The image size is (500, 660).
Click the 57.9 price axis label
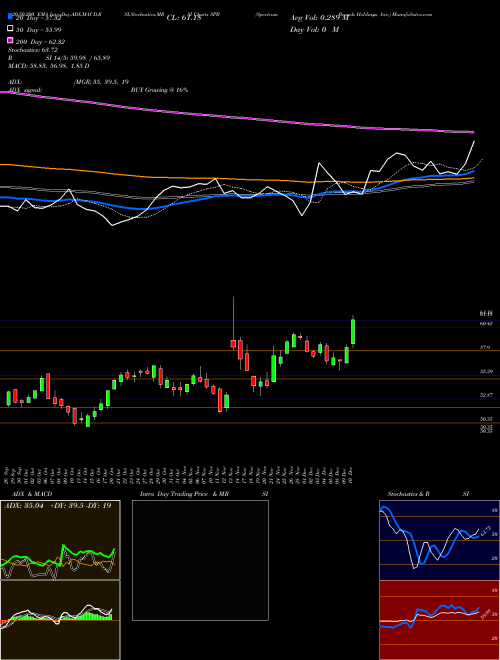coord(484,347)
